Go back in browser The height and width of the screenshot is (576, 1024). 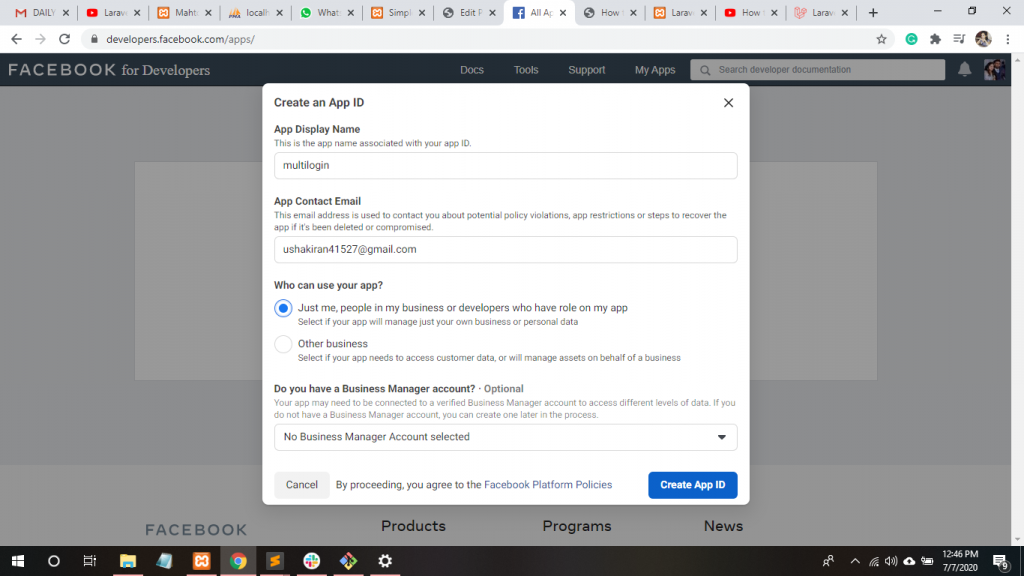click(16, 39)
